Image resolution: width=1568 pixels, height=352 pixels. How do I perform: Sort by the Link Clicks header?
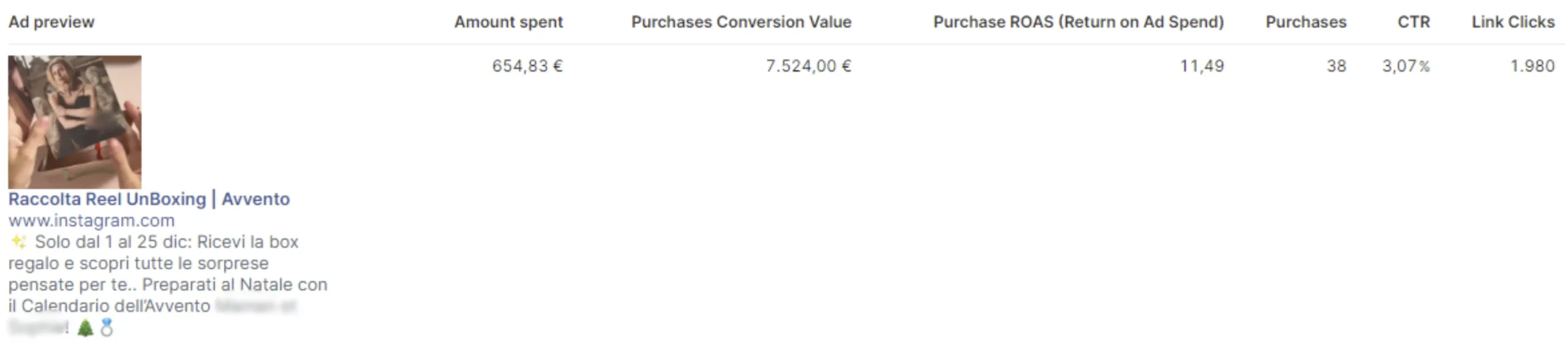(1513, 22)
